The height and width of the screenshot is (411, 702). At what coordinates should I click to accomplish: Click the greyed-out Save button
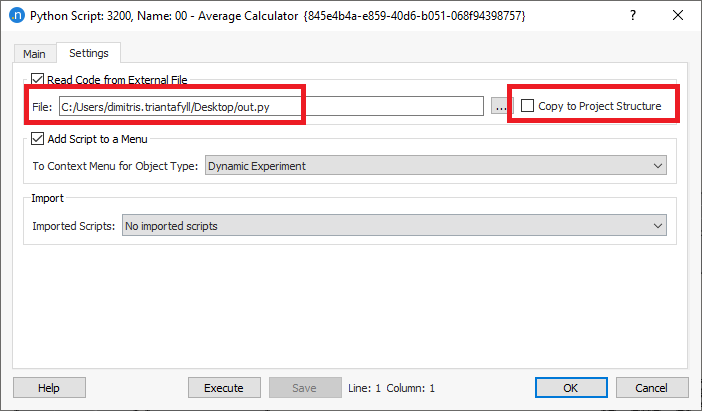(x=304, y=388)
